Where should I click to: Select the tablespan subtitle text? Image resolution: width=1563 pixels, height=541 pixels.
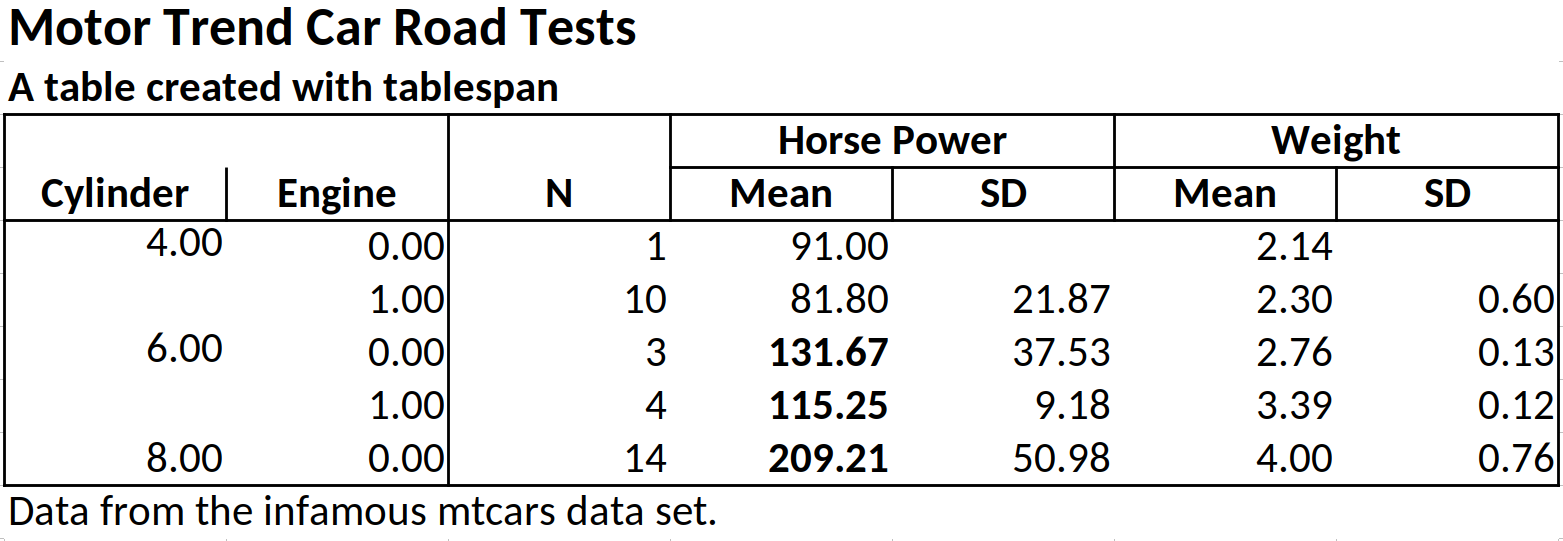click(x=283, y=88)
